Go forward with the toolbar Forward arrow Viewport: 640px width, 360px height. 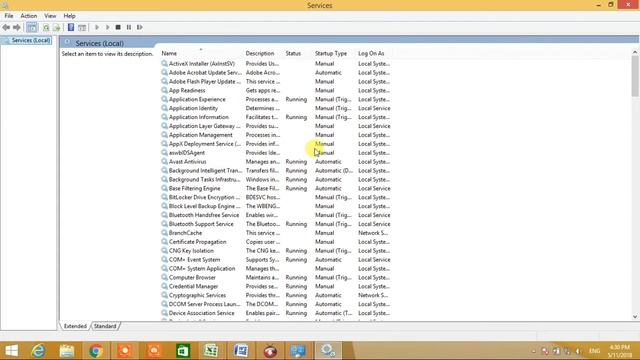tap(17, 27)
